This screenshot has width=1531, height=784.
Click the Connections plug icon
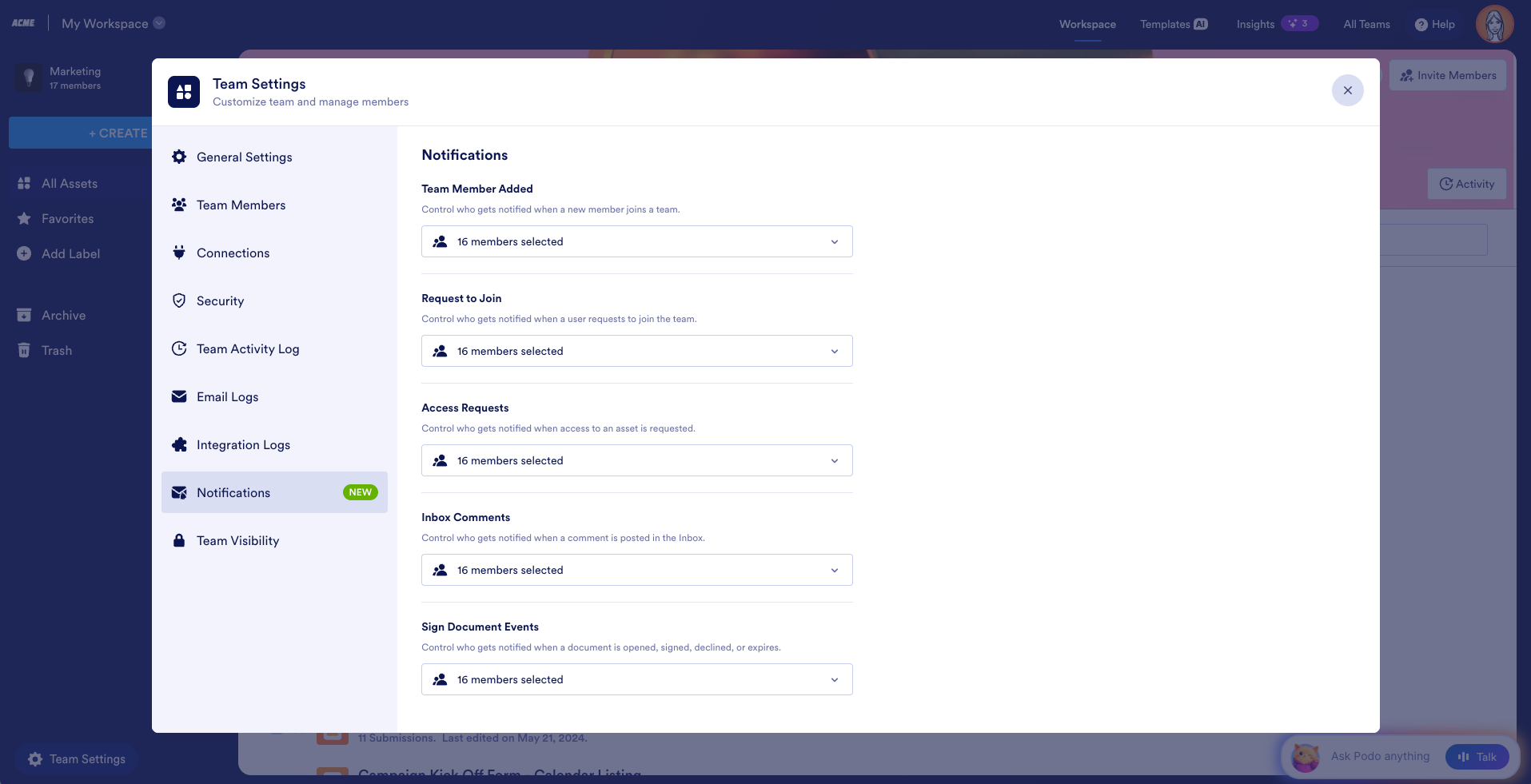click(x=179, y=253)
